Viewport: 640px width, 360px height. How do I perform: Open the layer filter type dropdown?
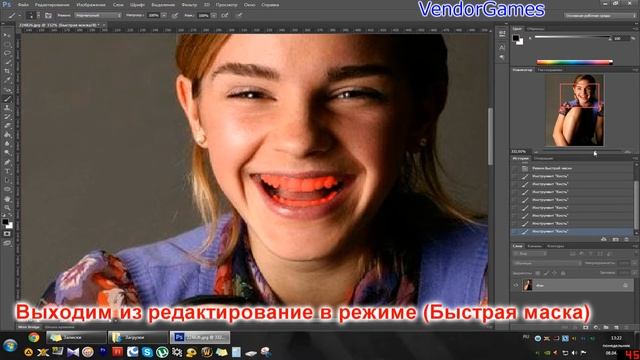click(x=530, y=254)
